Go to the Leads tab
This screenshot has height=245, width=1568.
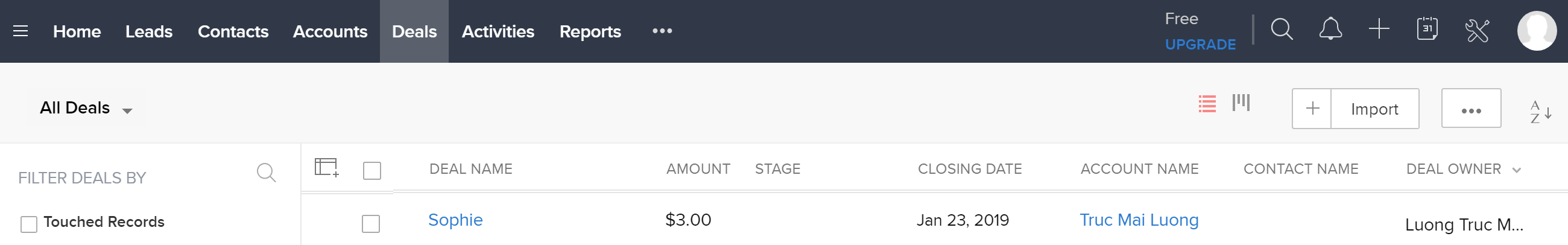(148, 32)
